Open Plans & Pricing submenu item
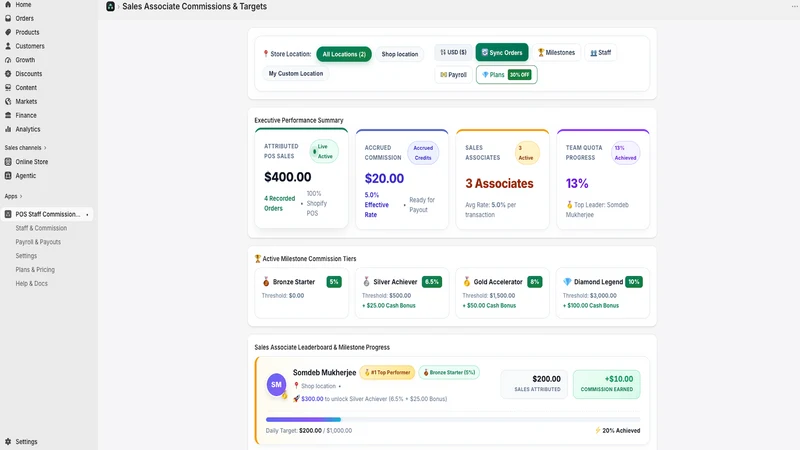Viewport: 800px width, 450px height. [x=35, y=269]
